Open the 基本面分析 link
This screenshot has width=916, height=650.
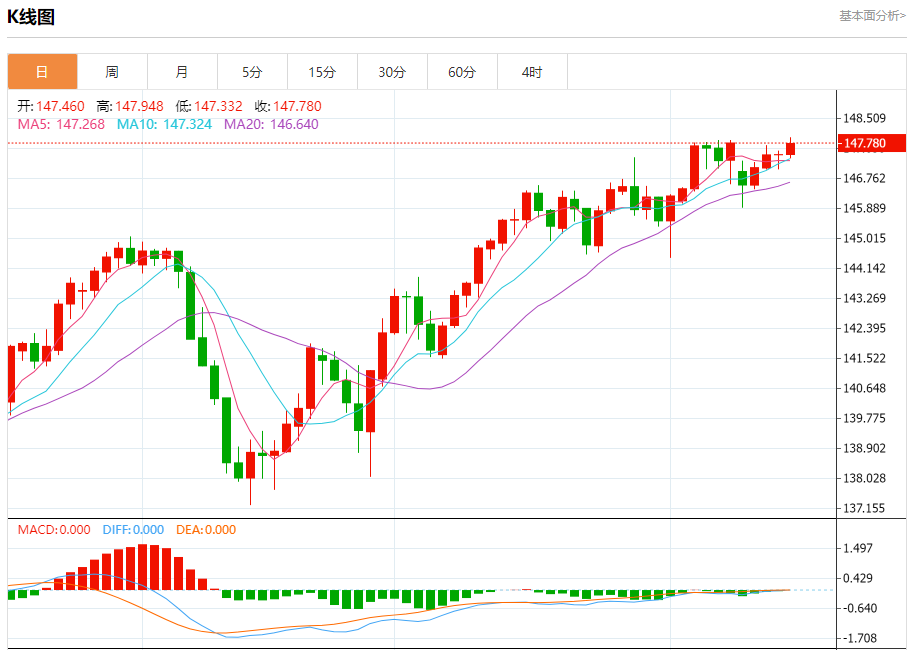click(x=872, y=16)
